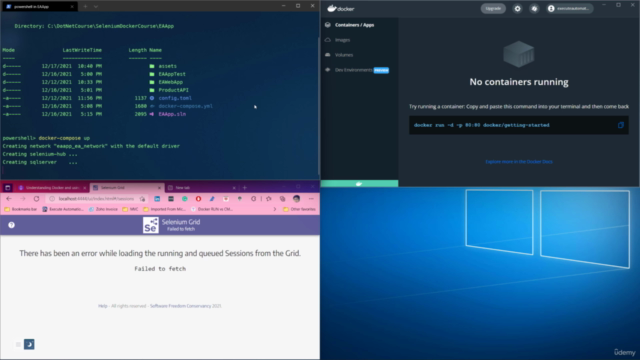Open browser Settings and more ellipsis
This screenshot has height=360, width=640.
click(311, 199)
